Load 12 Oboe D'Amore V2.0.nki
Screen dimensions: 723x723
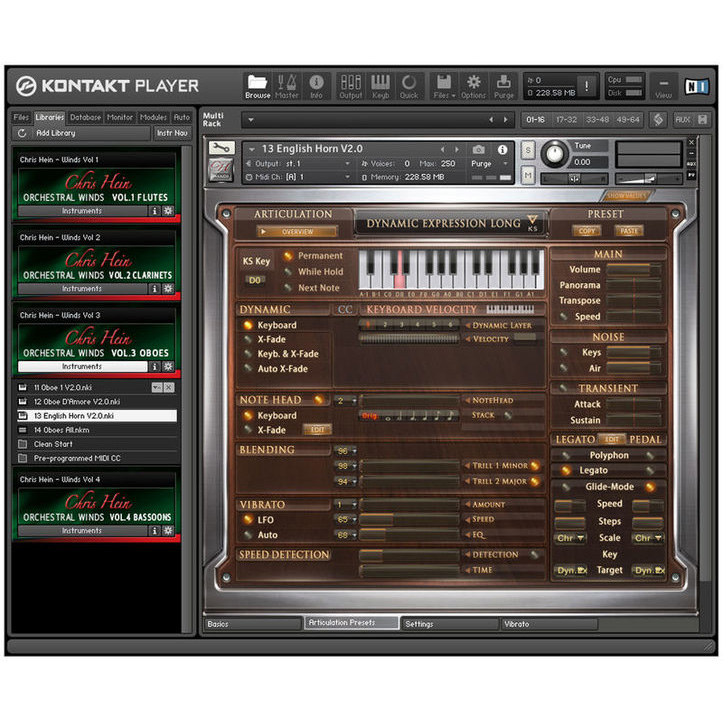(x=97, y=402)
